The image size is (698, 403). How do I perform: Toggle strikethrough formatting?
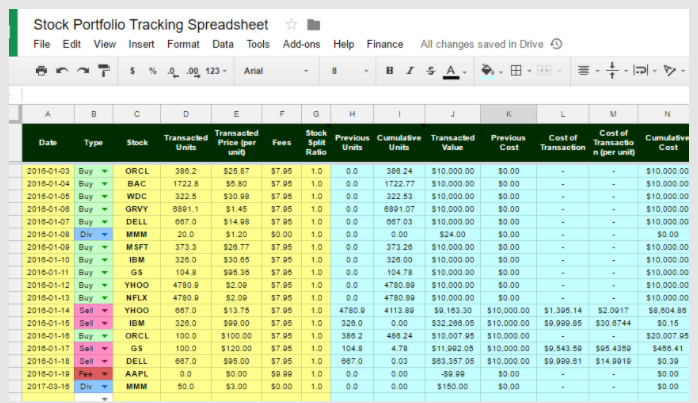430,71
